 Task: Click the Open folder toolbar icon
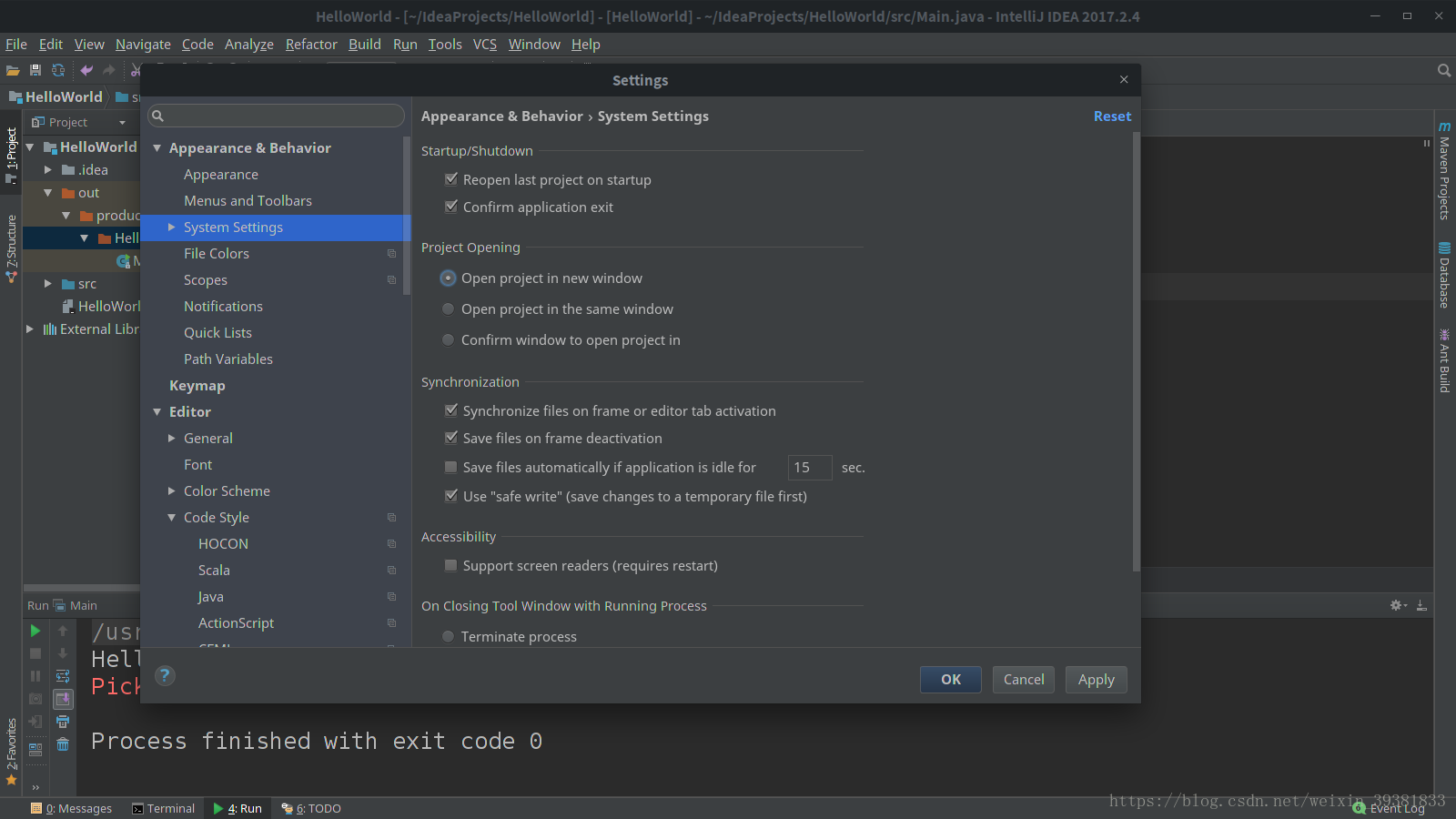pyautogui.click(x=13, y=70)
